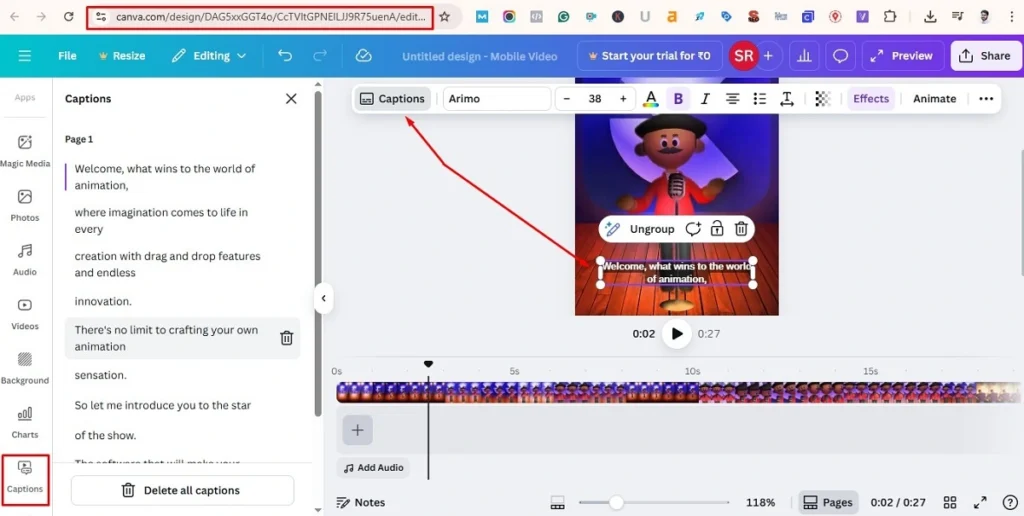Open the Magic Media app

tap(25, 151)
